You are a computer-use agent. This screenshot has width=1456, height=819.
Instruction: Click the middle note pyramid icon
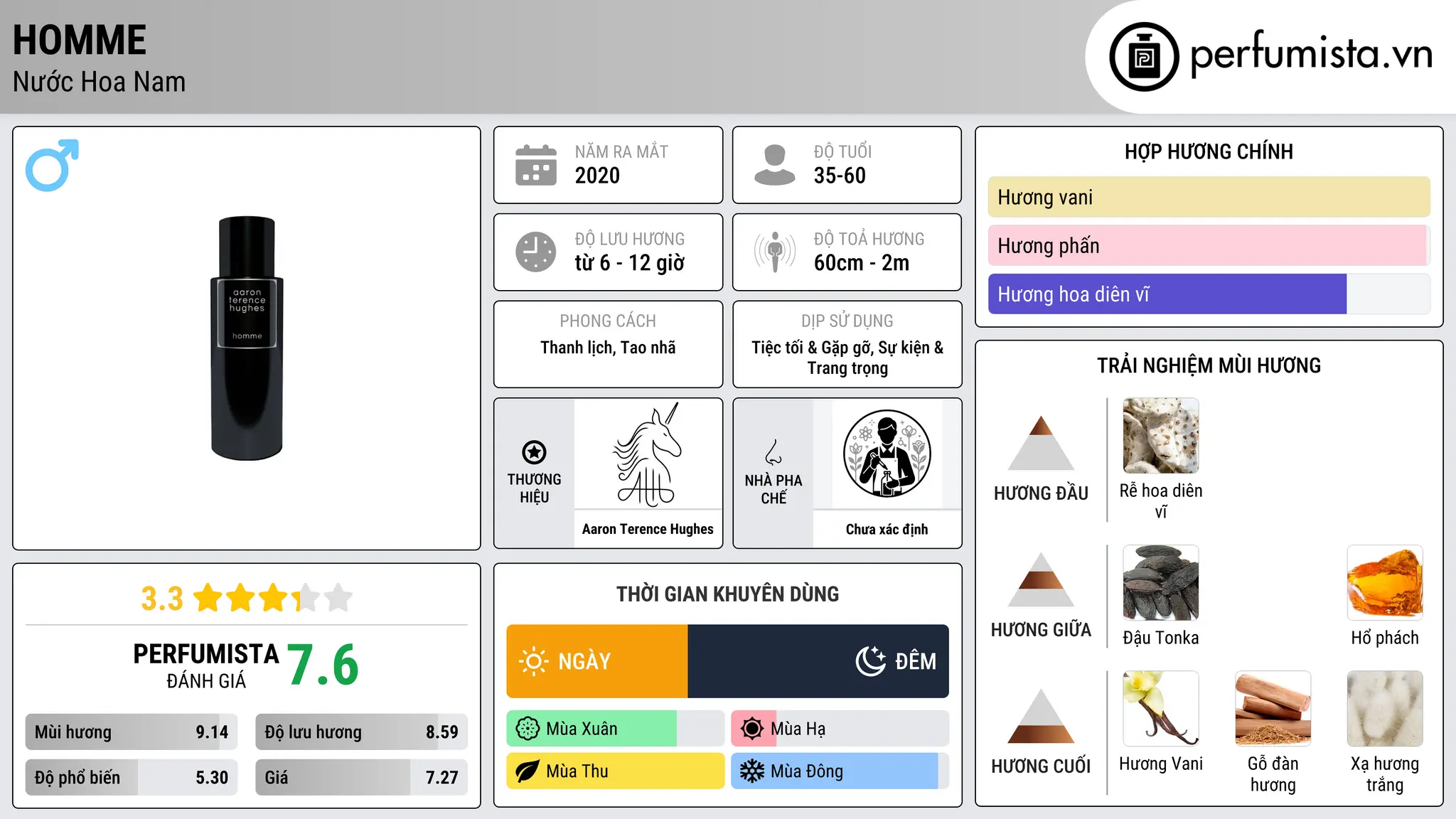(1041, 579)
